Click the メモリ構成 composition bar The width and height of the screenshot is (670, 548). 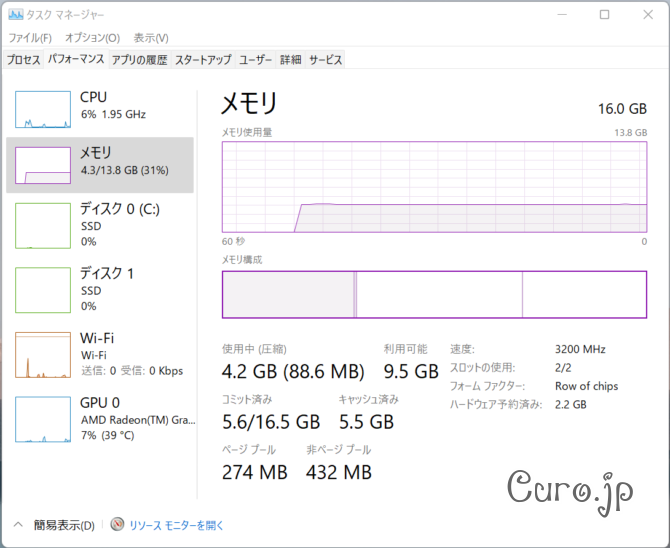[434, 294]
